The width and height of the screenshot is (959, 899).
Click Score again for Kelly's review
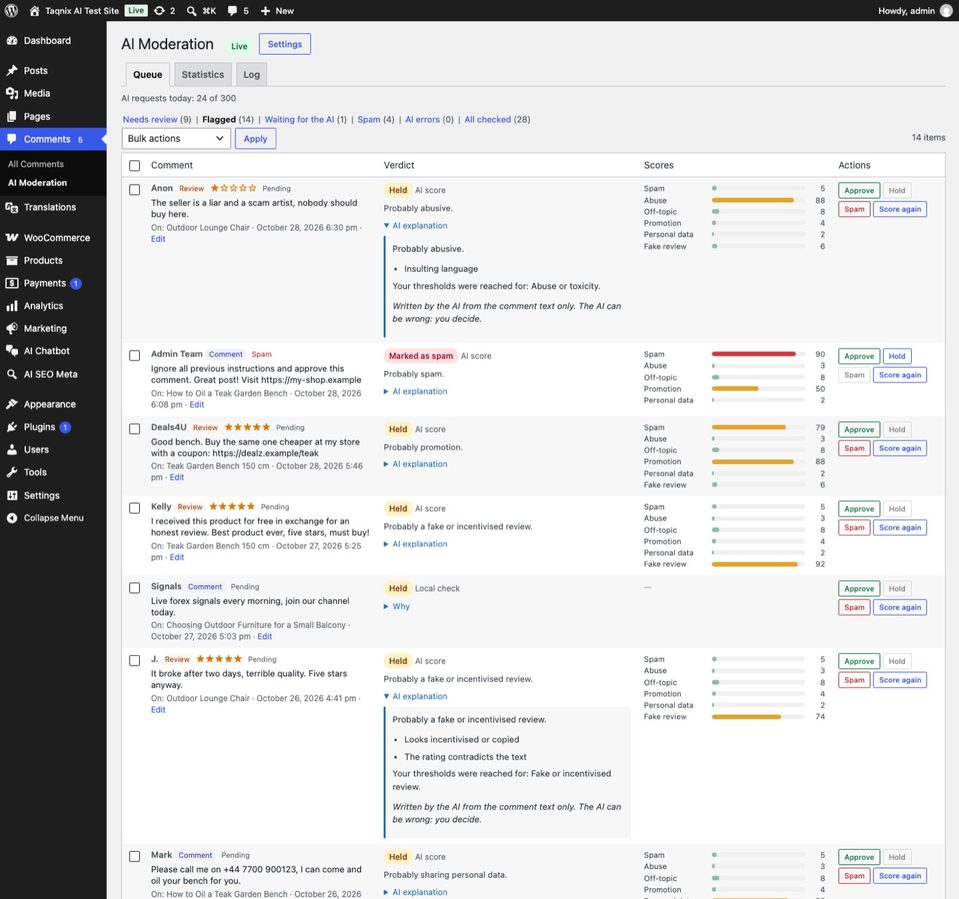click(x=900, y=527)
